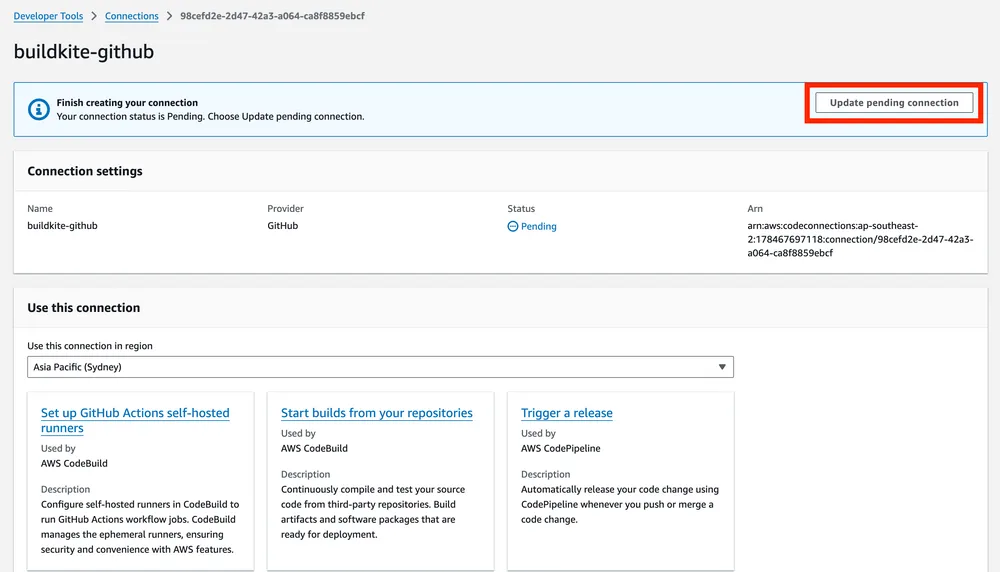This screenshot has height=572, width=1000.
Task: Click the Pending status circle icon
Action: [513, 226]
